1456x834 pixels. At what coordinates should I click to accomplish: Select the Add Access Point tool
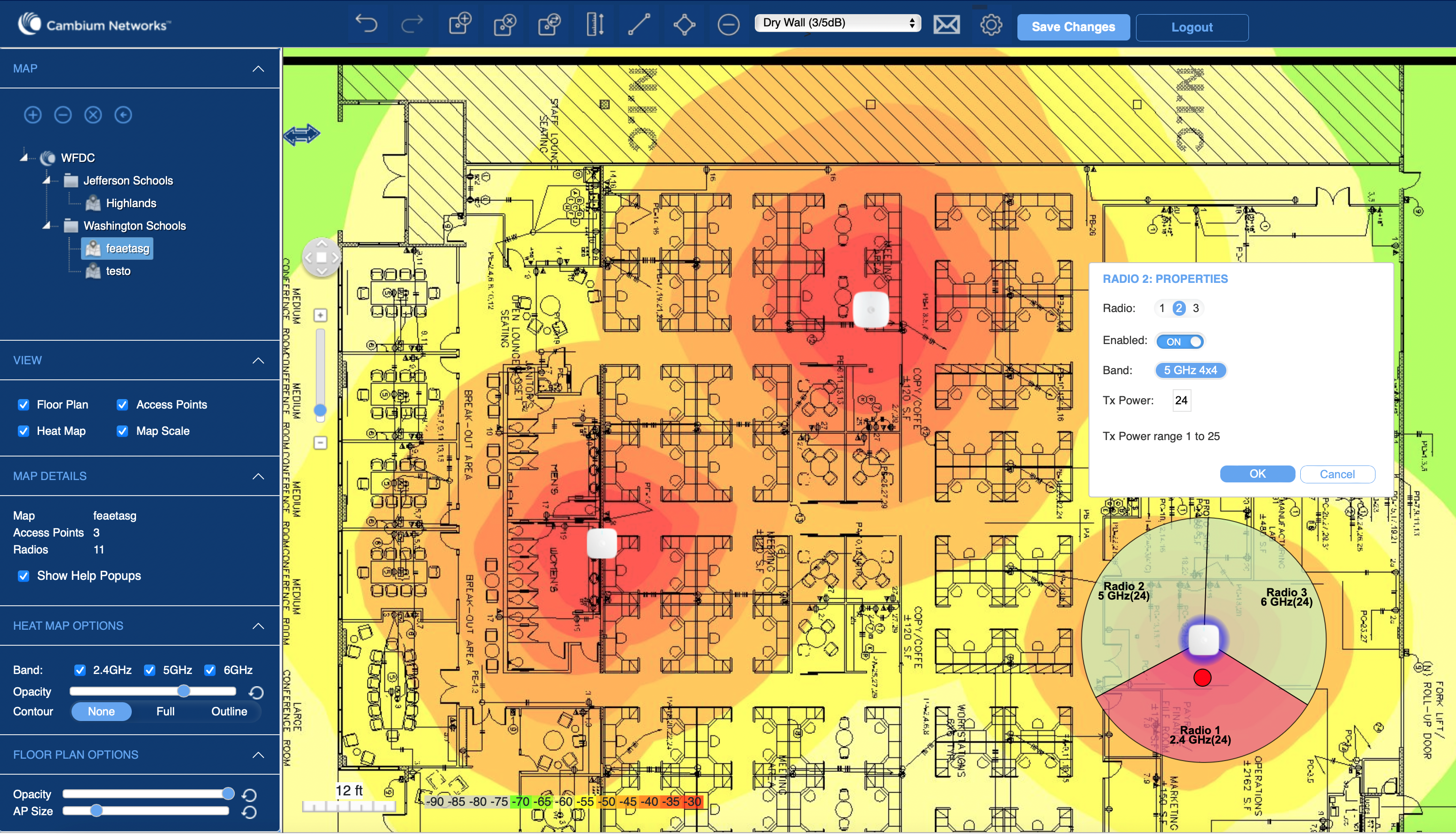[x=460, y=24]
